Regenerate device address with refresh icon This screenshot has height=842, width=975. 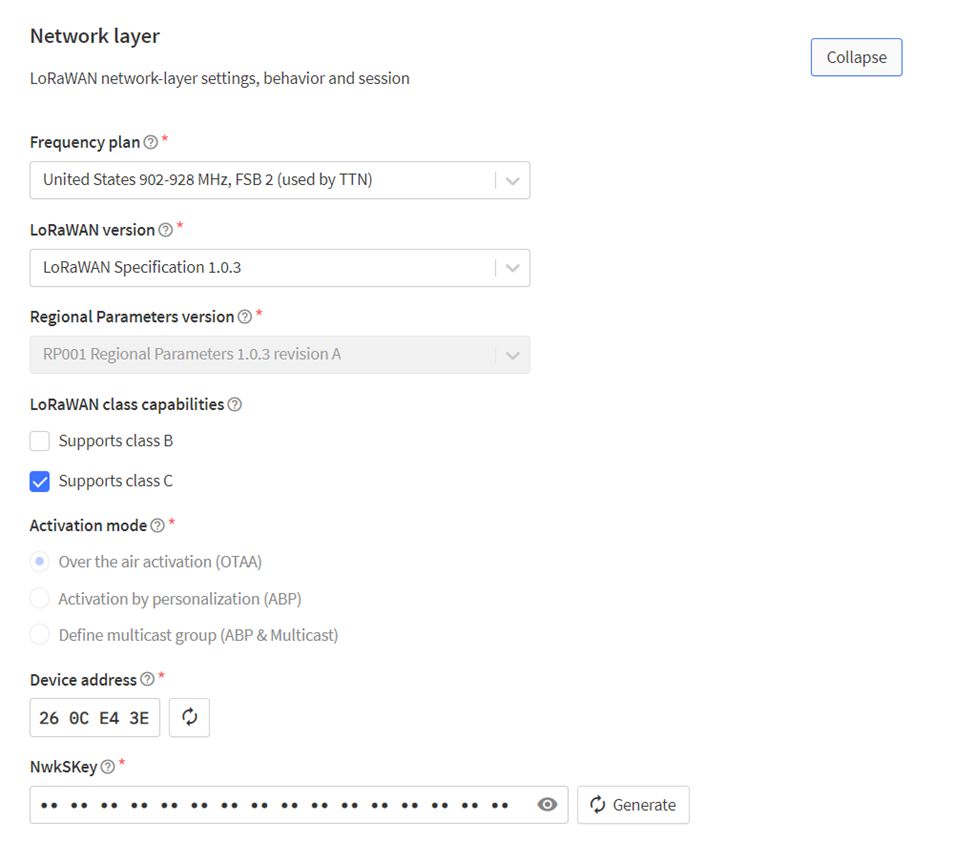pyautogui.click(x=189, y=718)
